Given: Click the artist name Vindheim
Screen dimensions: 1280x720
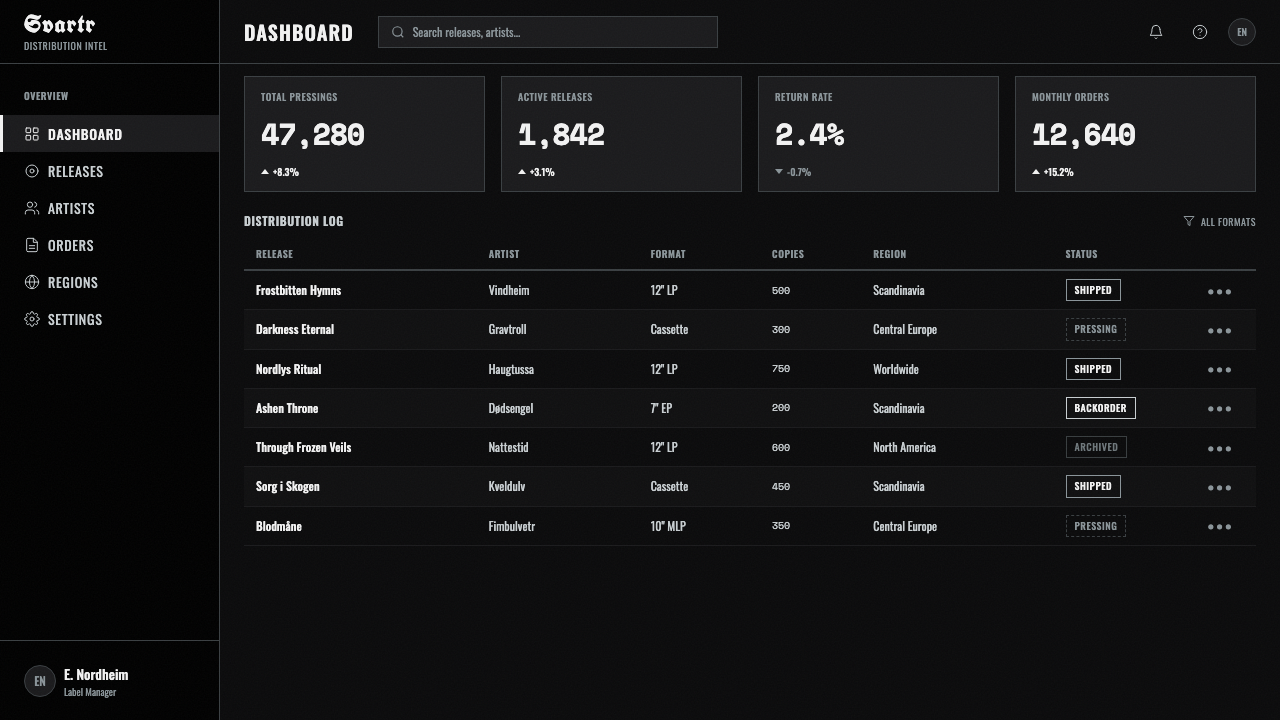Looking at the screenshot, I should [509, 290].
